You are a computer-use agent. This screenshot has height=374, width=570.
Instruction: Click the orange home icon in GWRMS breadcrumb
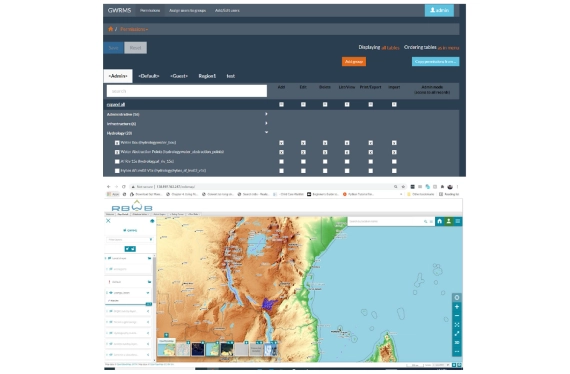click(111, 29)
